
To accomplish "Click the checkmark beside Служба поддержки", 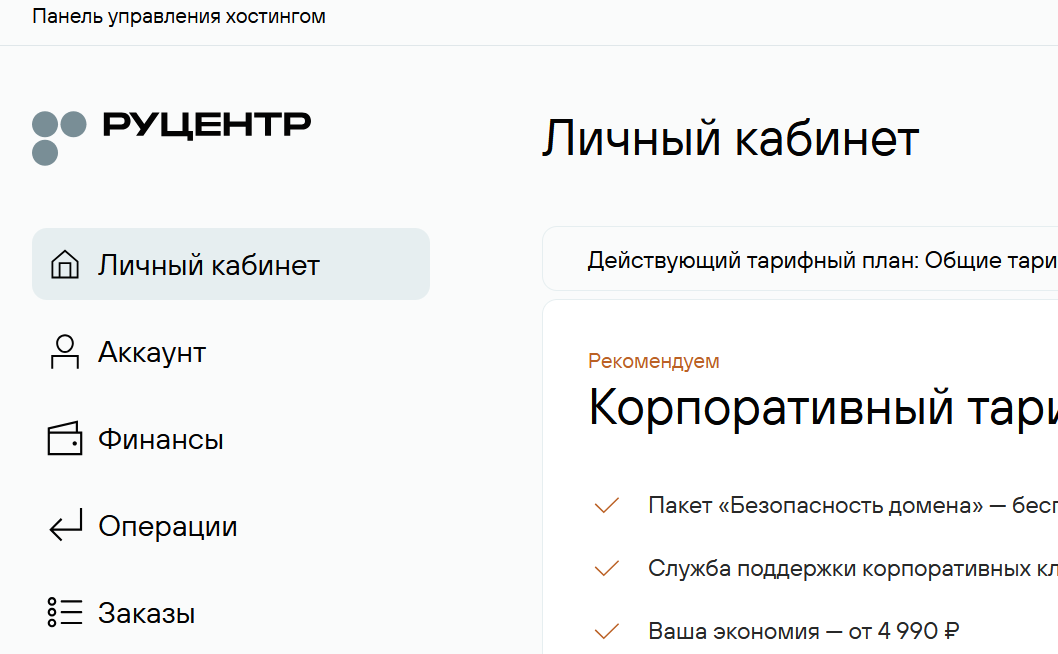I will [607, 569].
